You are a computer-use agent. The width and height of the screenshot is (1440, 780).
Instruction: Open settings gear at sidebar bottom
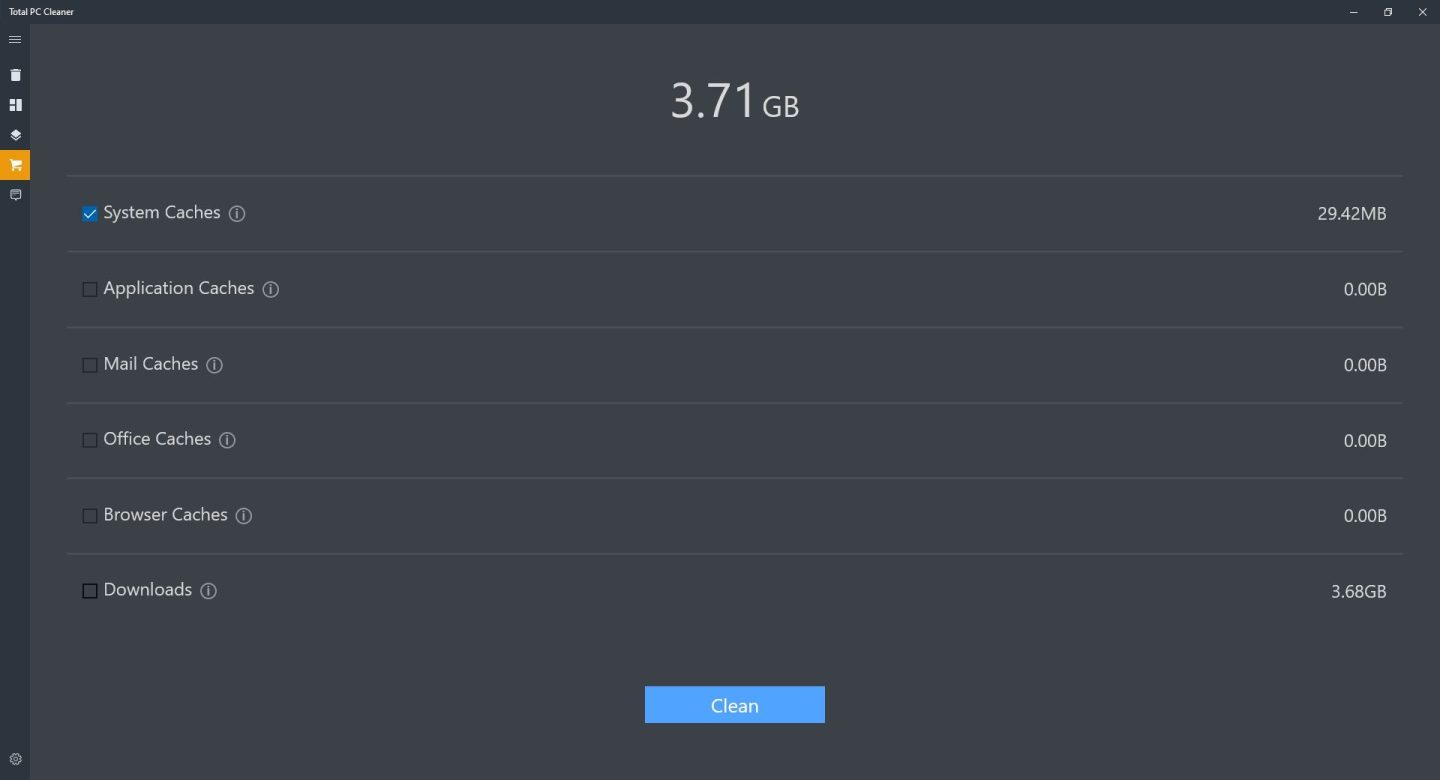click(15, 759)
